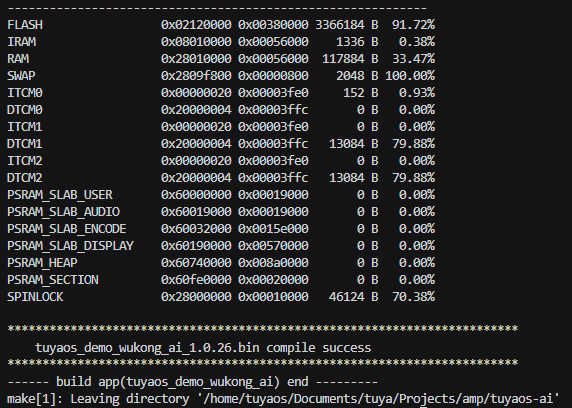Click the build app end line

pos(192,382)
